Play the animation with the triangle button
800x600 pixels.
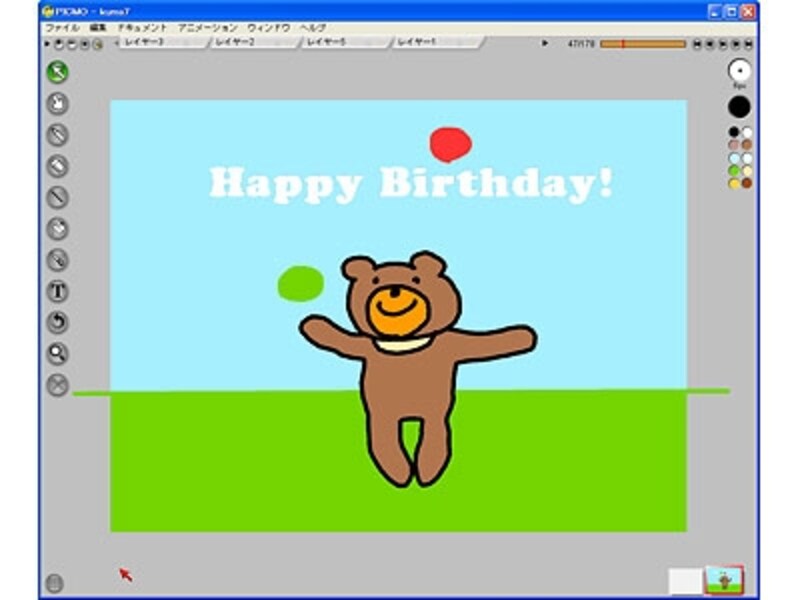pyautogui.click(x=544, y=43)
